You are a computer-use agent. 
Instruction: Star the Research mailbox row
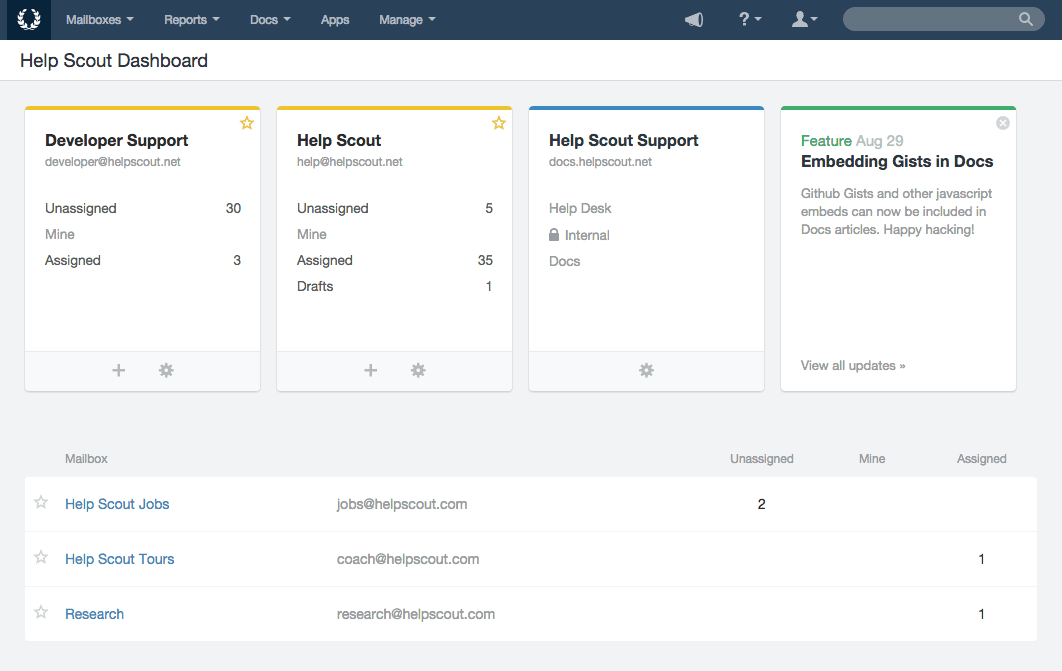pyautogui.click(x=41, y=613)
